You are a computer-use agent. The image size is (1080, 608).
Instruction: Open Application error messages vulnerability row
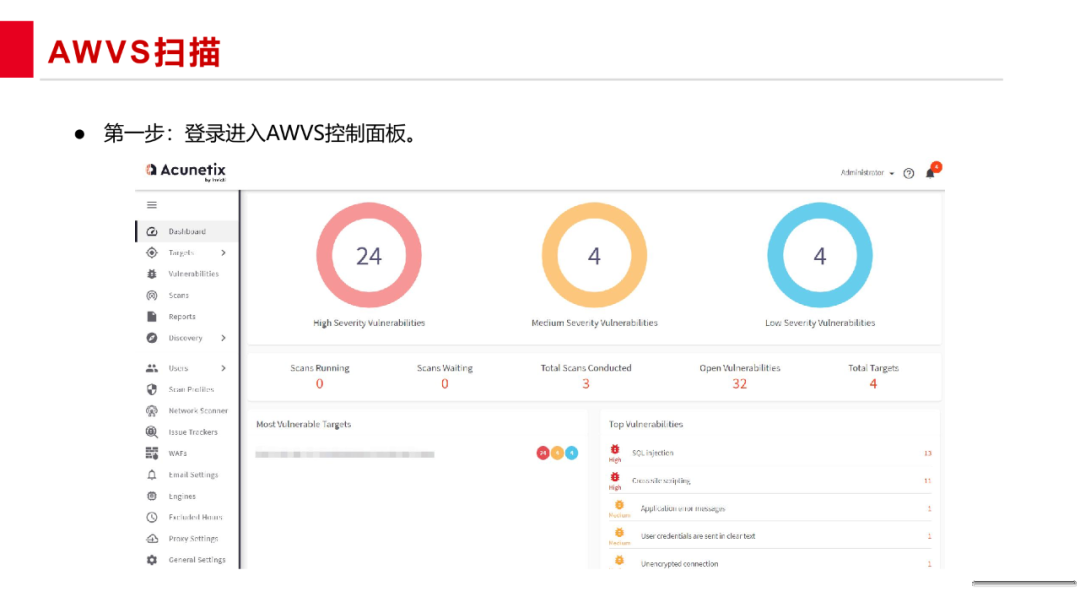coord(770,508)
